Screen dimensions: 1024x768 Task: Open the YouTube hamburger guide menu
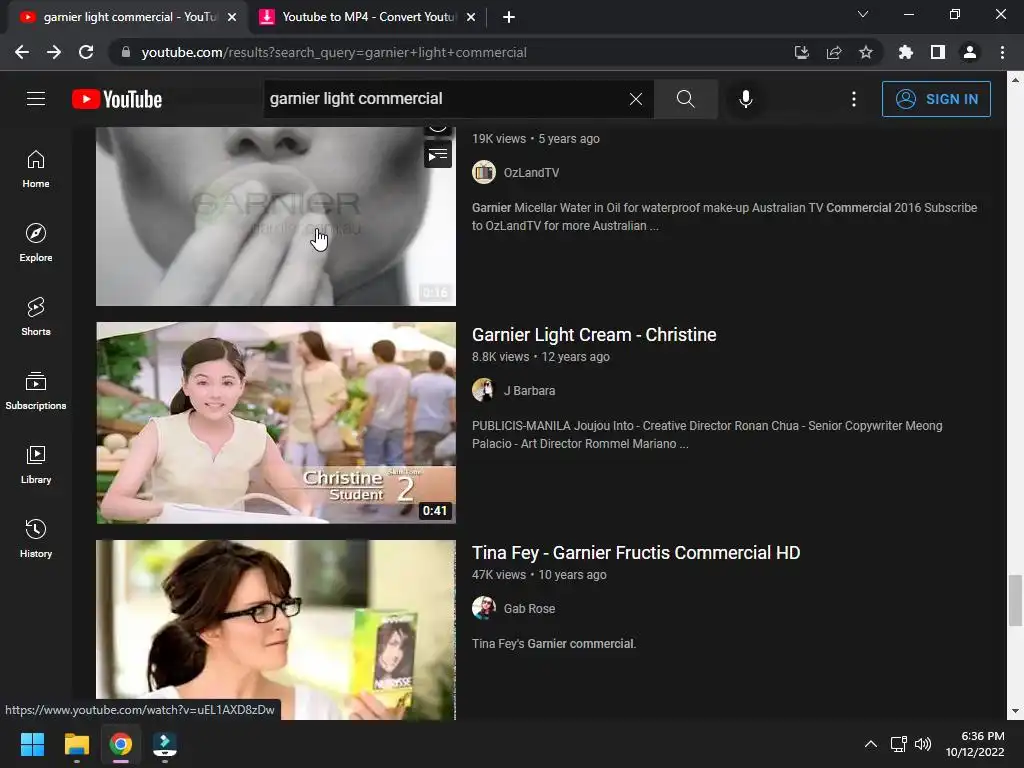[36, 99]
